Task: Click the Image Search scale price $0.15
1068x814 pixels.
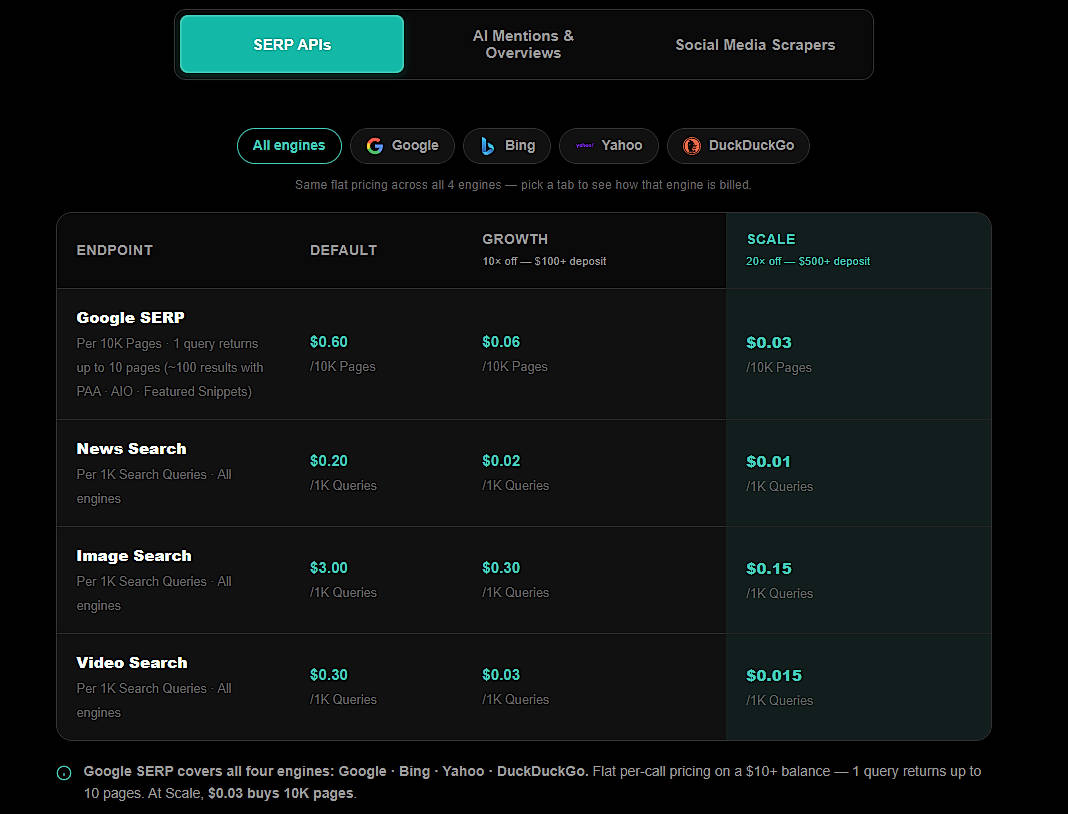Action: coord(769,569)
